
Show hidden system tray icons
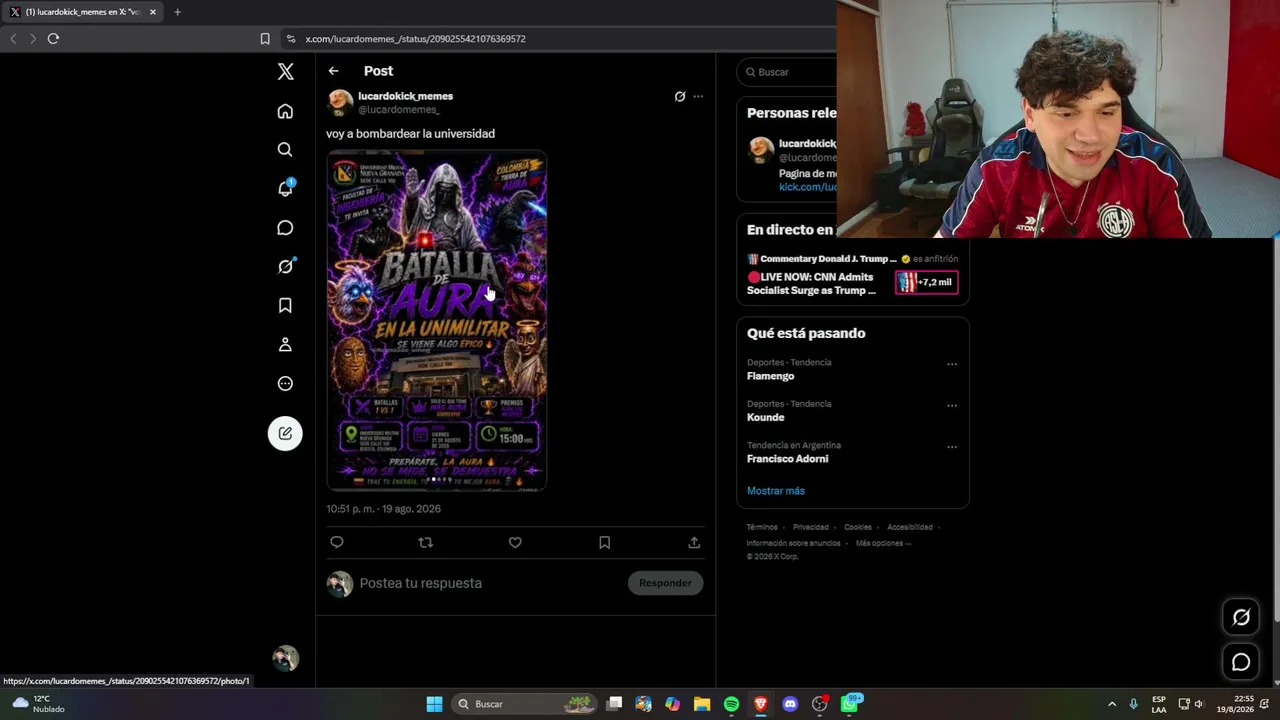[x=1111, y=704]
